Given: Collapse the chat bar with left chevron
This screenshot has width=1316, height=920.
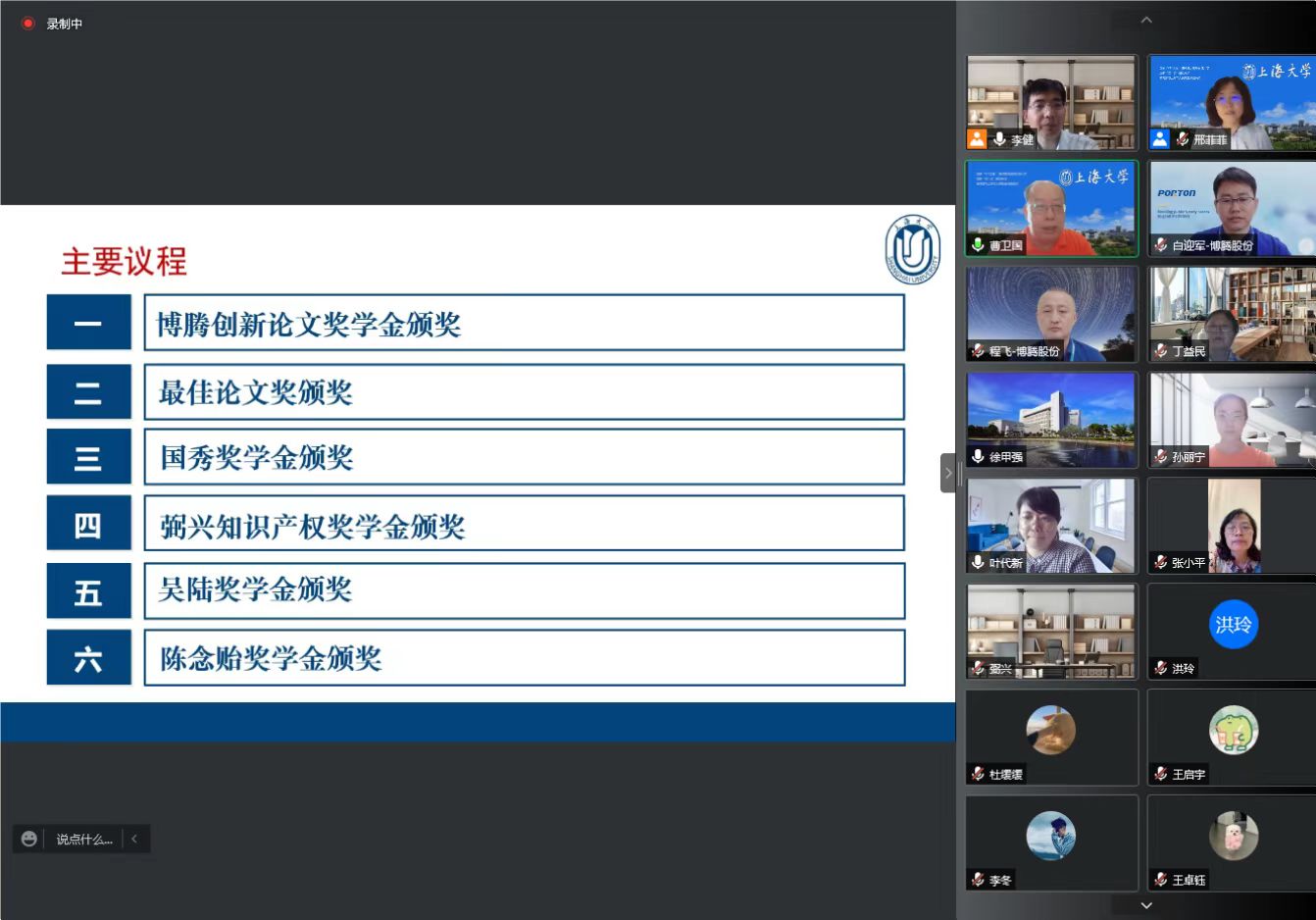Looking at the screenshot, I should (134, 839).
